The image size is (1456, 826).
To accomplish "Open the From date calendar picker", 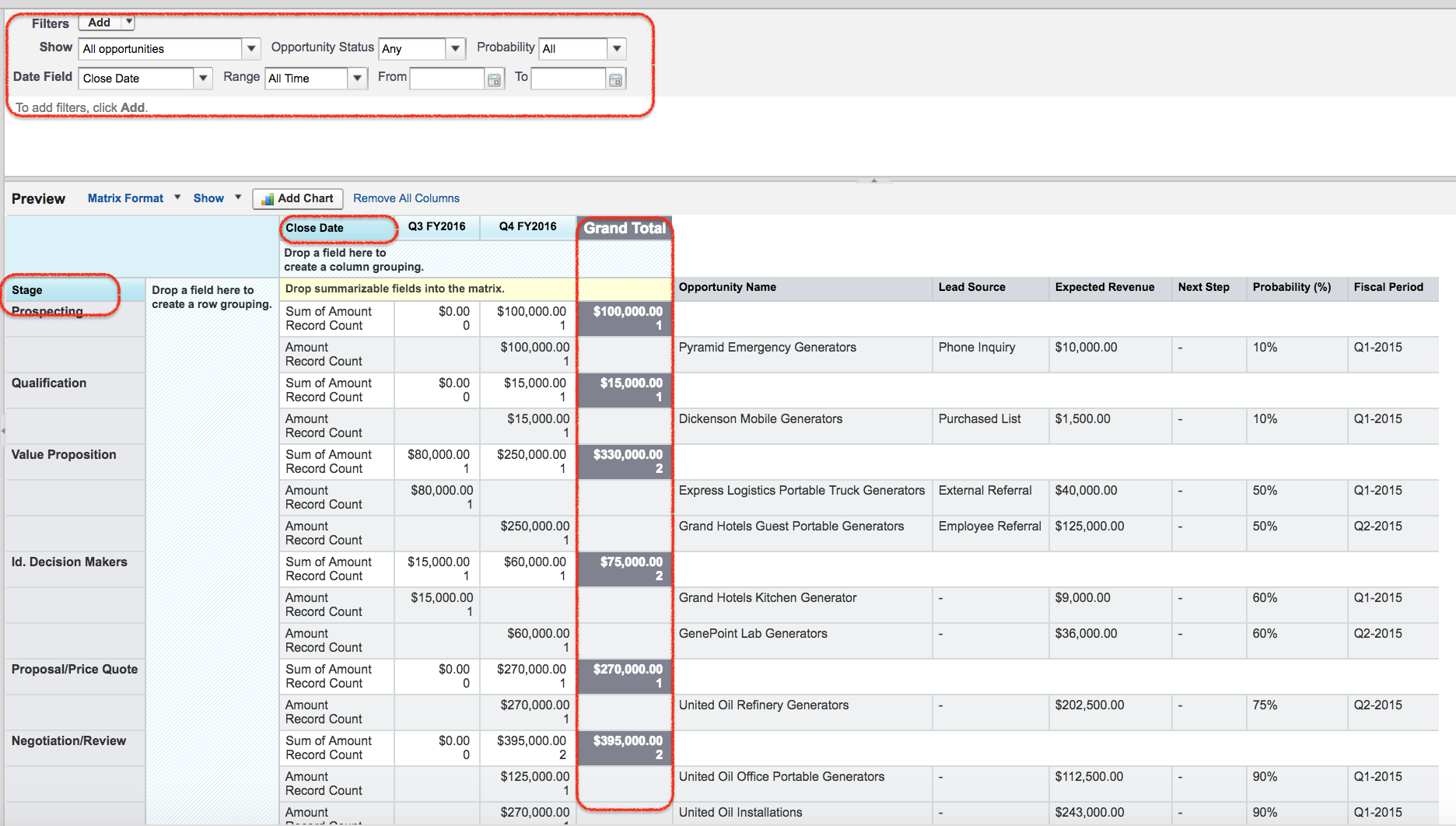I will pos(495,79).
